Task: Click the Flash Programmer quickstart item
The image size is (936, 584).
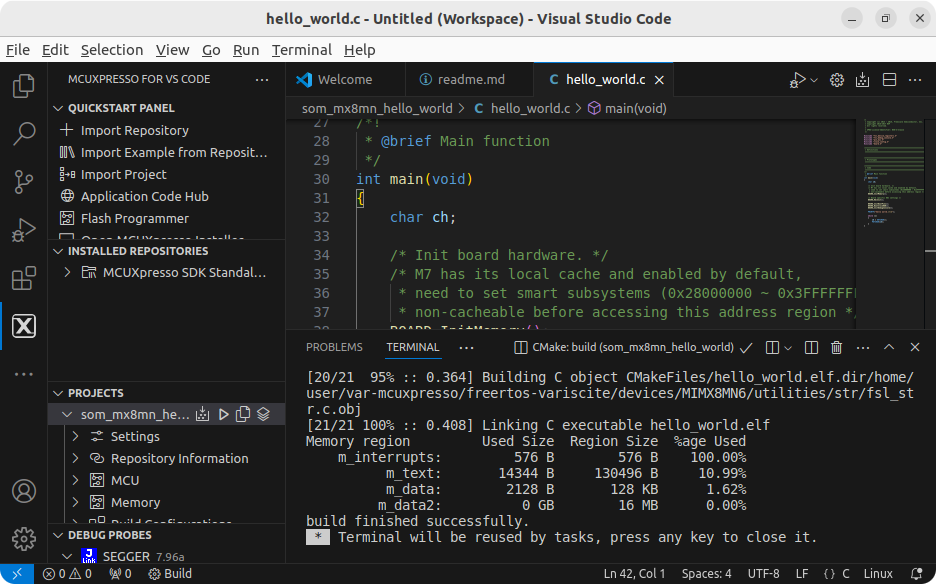Action: 134,218
